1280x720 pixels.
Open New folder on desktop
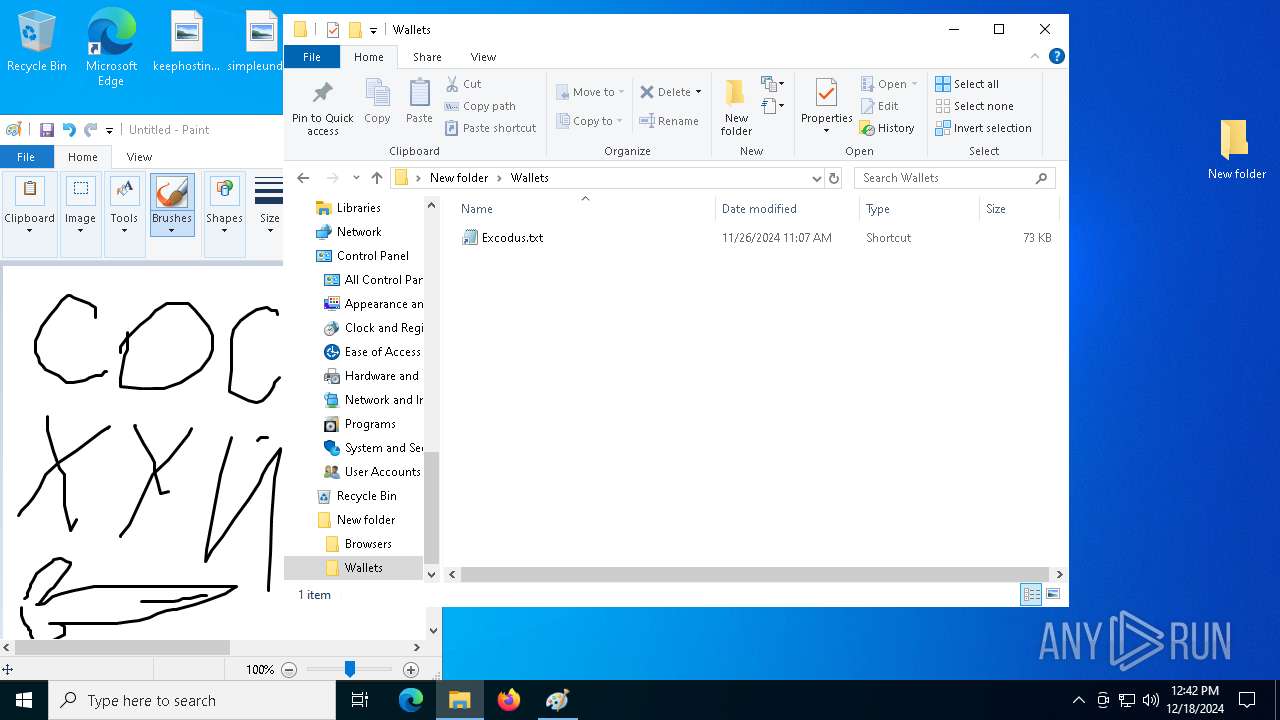pyautogui.click(x=1236, y=150)
